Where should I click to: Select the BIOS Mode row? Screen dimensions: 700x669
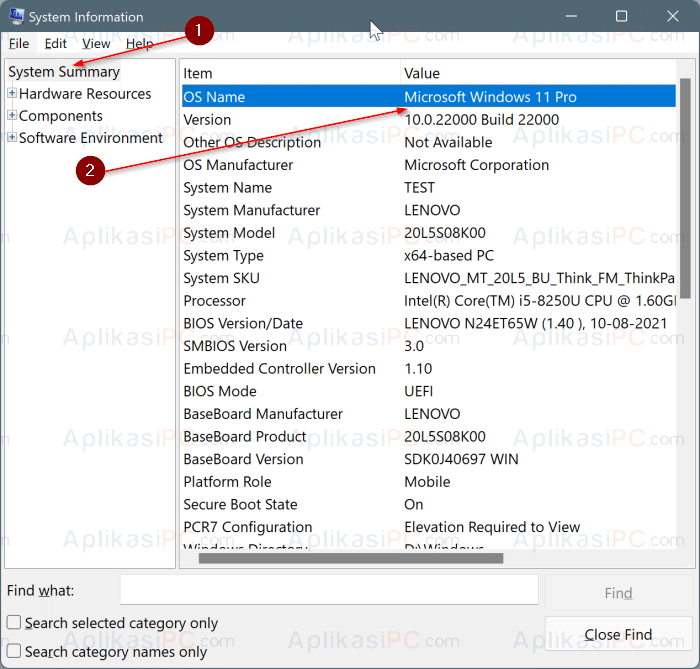click(429, 391)
